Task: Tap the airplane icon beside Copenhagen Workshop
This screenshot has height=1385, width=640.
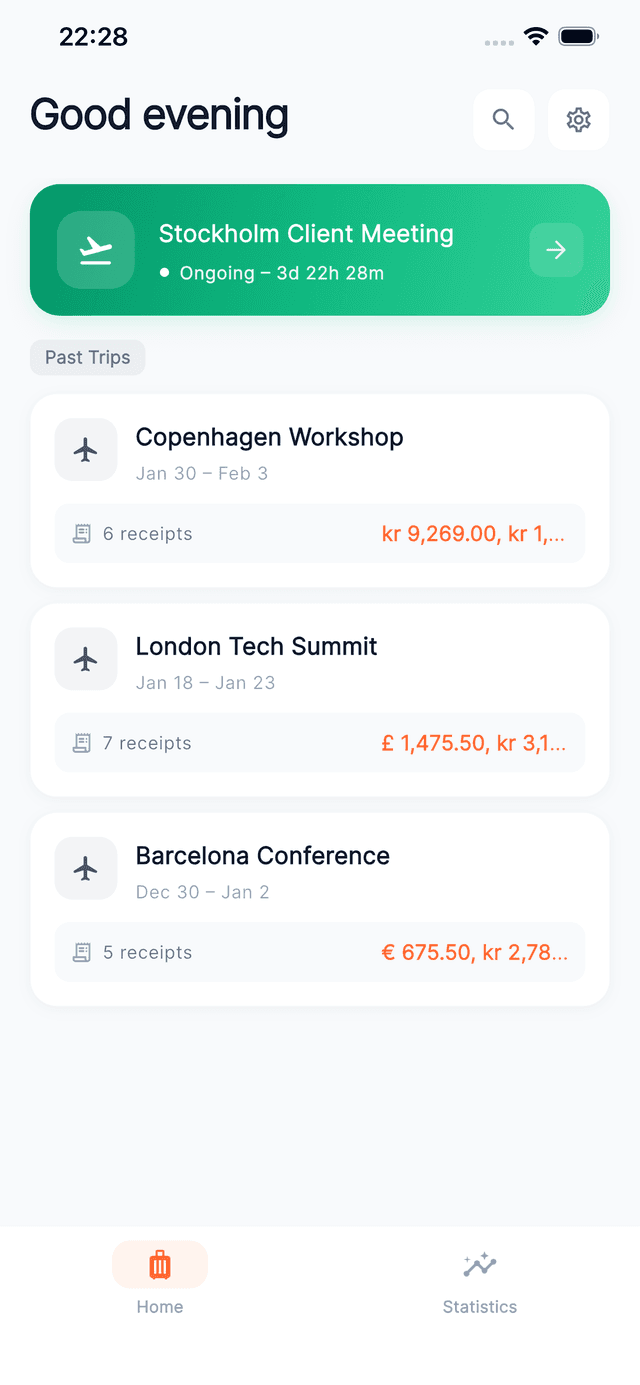Action: pos(86,450)
